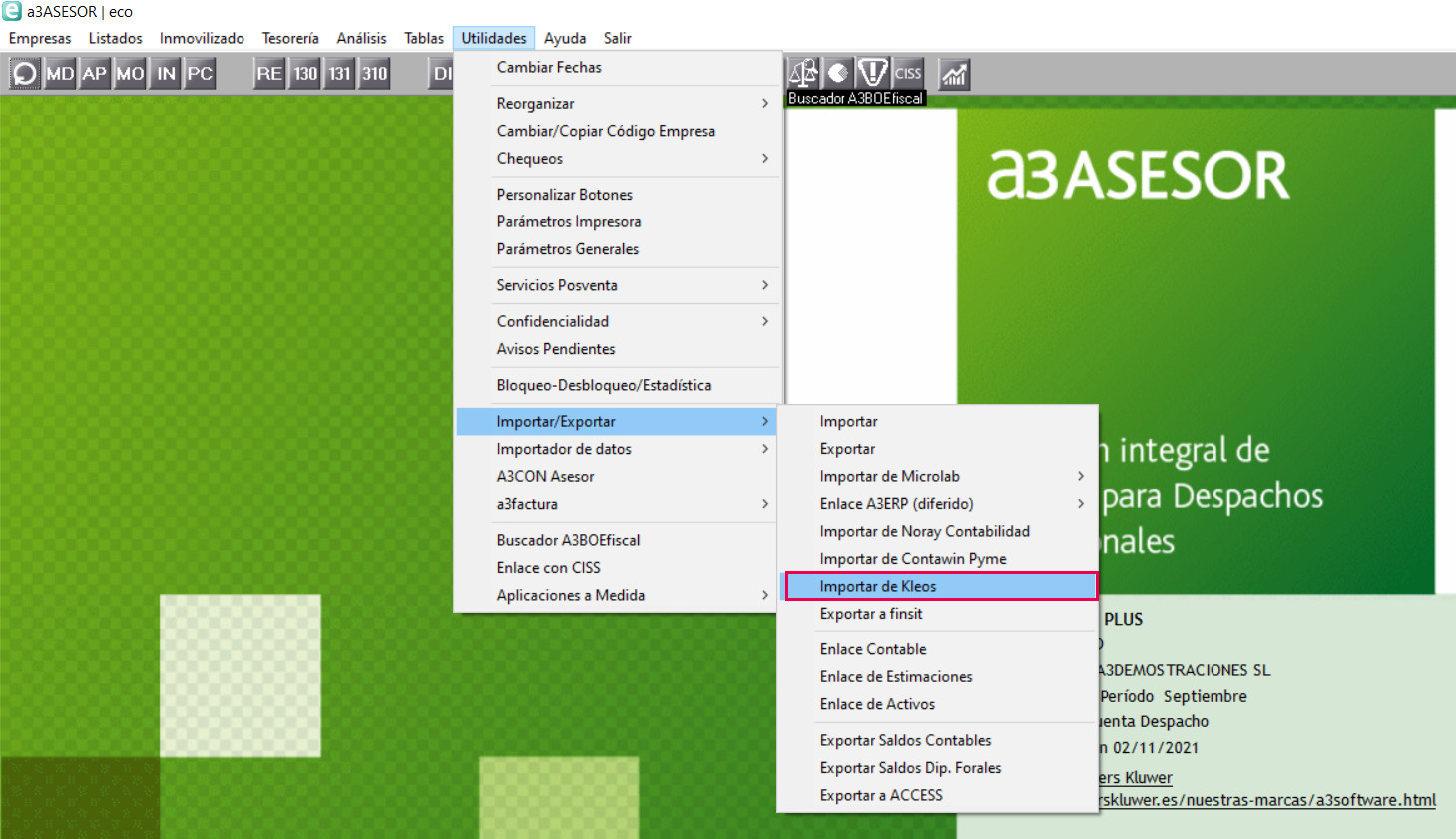The width and height of the screenshot is (1456, 839).
Task: Expand Aplicaciones a Medida submenu
Action: [x=619, y=595]
